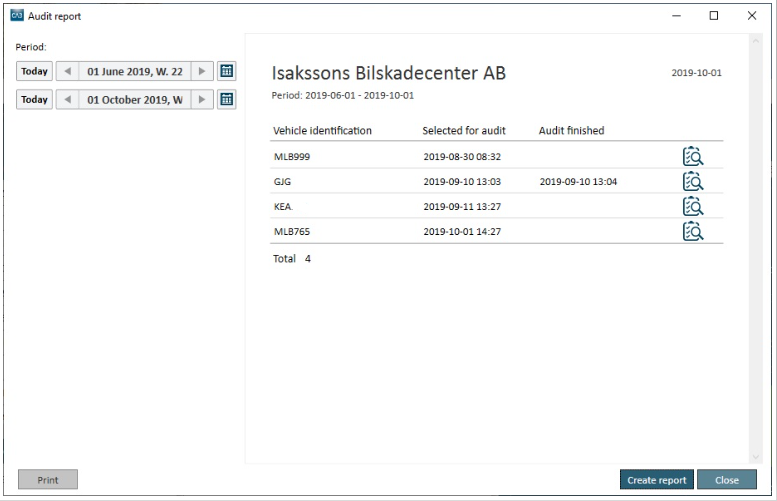Click the start date field showing 01 June 2019
The image size is (777, 501).
tap(135, 71)
